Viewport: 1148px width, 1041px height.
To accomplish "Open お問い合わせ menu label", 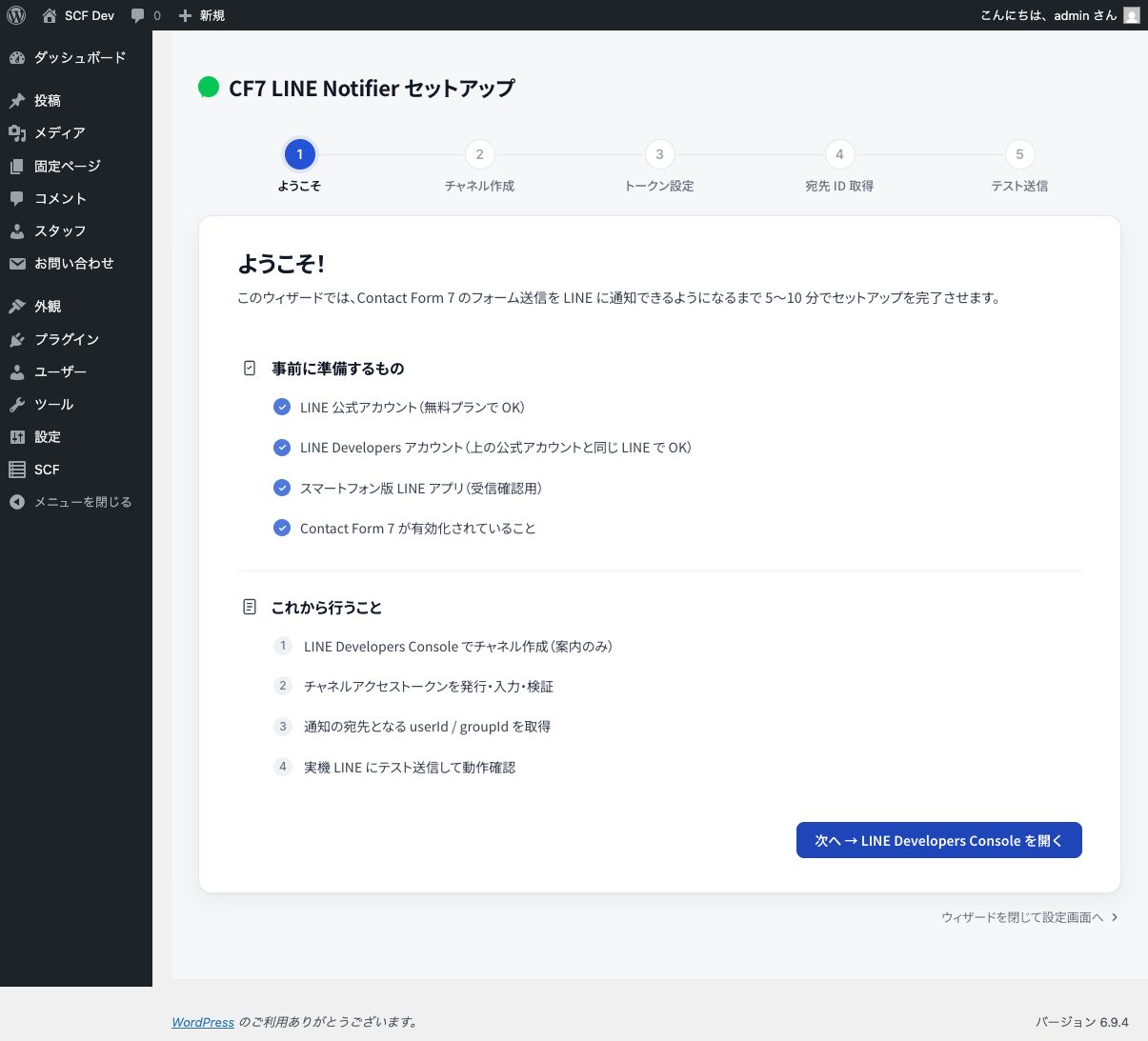I will click(x=74, y=264).
